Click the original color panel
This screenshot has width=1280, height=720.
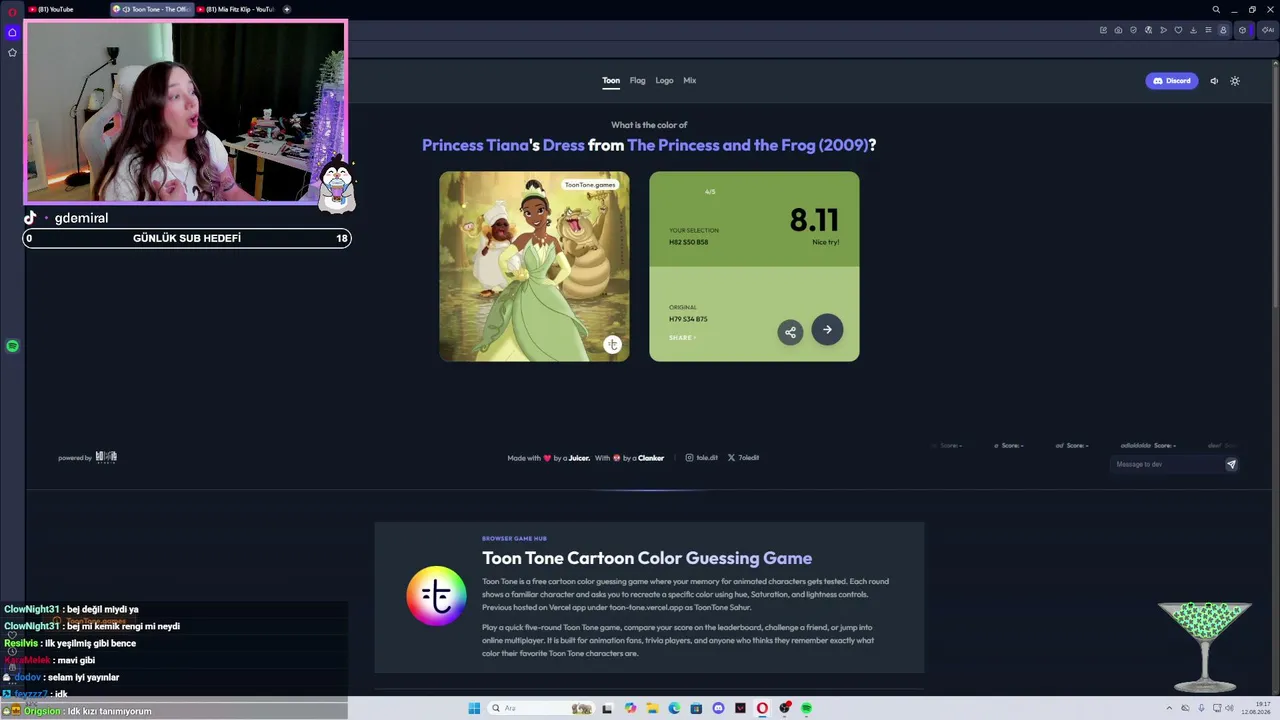coord(754,314)
